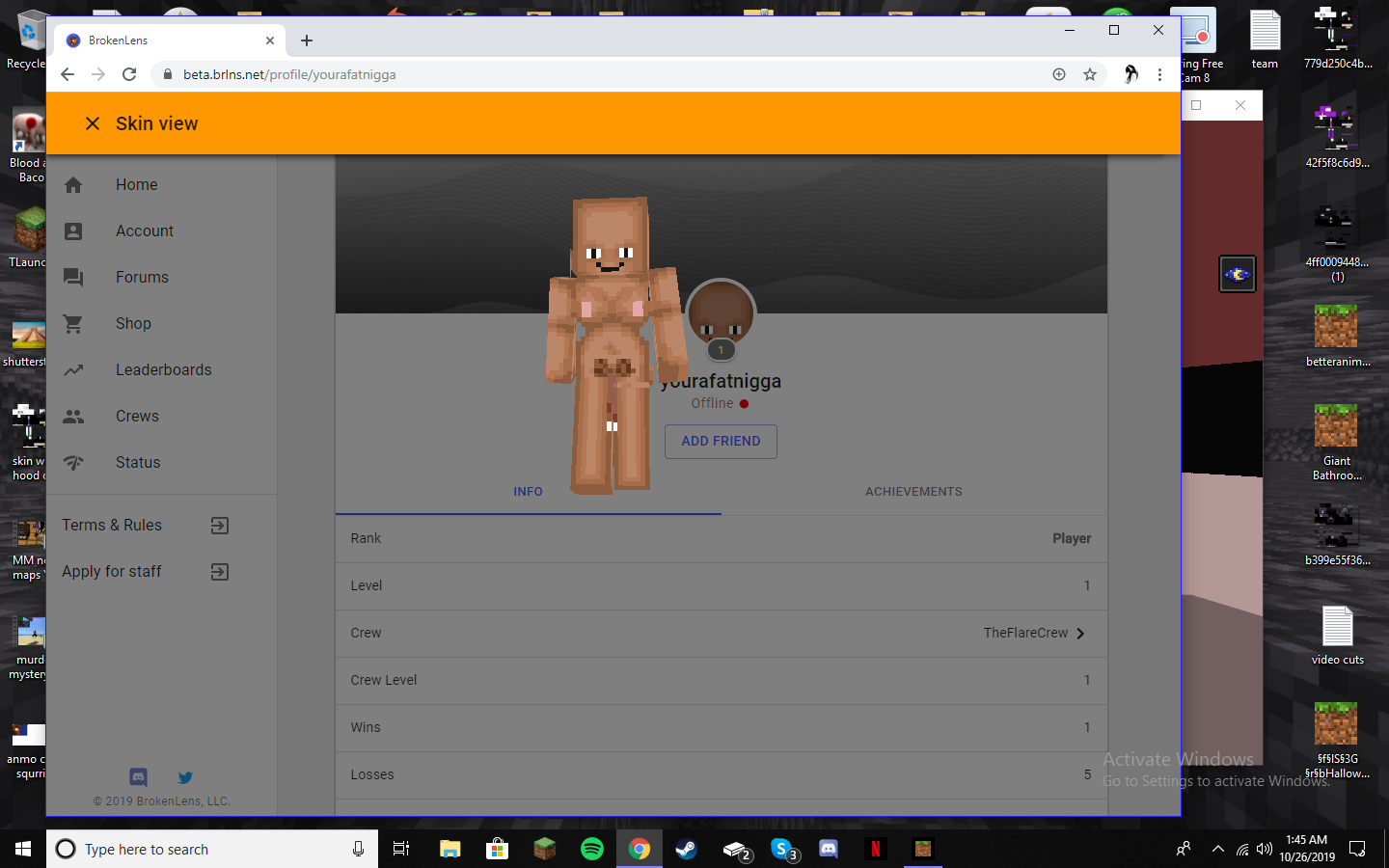Close the BrokenLens tab
This screenshot has height=868, width=1389.
pos(270,41)
